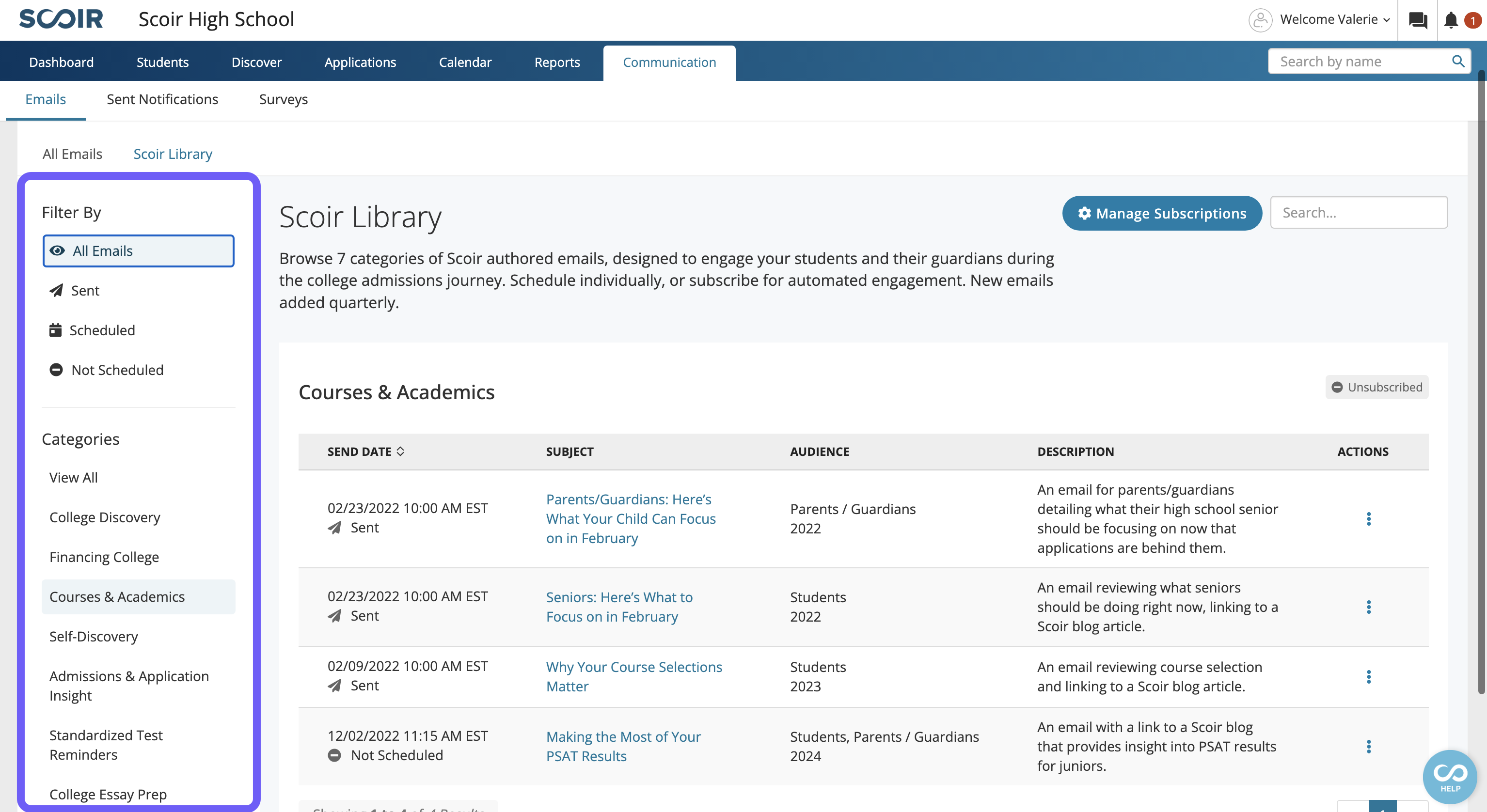Select College Discovery category
The image size is (1487, 812).
coord(139,517)
